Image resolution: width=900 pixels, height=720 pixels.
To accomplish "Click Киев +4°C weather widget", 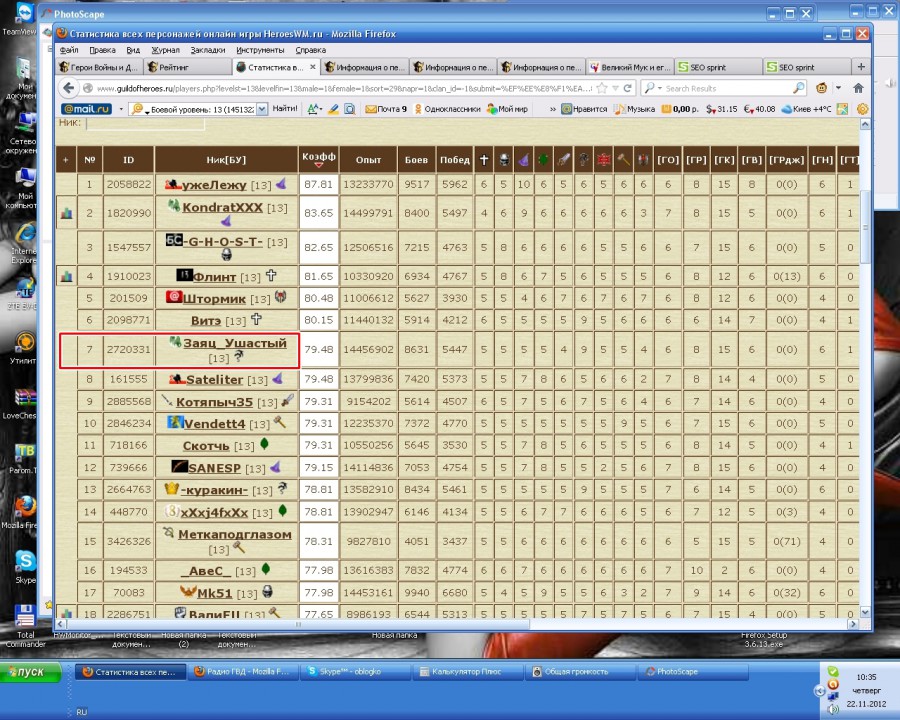I will (x=806, y=109).
